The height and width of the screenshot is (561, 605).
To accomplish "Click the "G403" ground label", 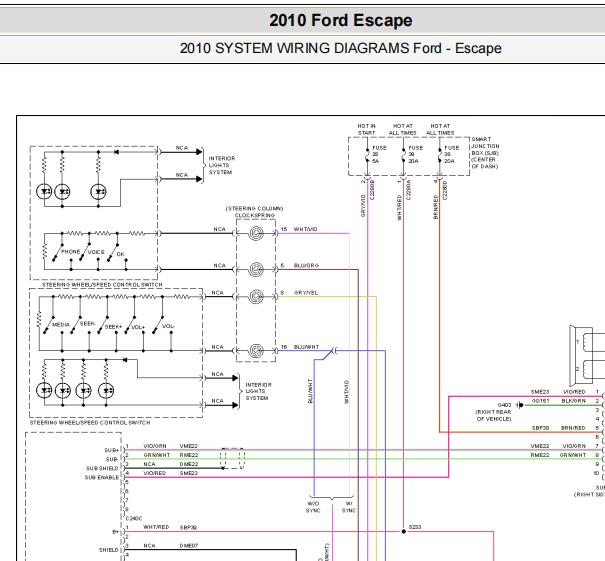I will tap(504, 405).
